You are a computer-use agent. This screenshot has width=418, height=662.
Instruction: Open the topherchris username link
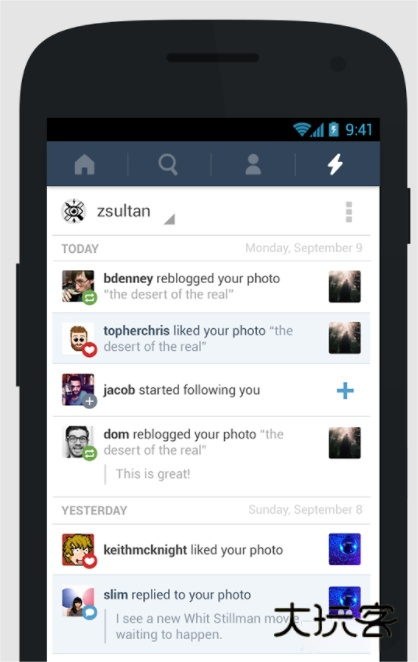coord(136,331)
